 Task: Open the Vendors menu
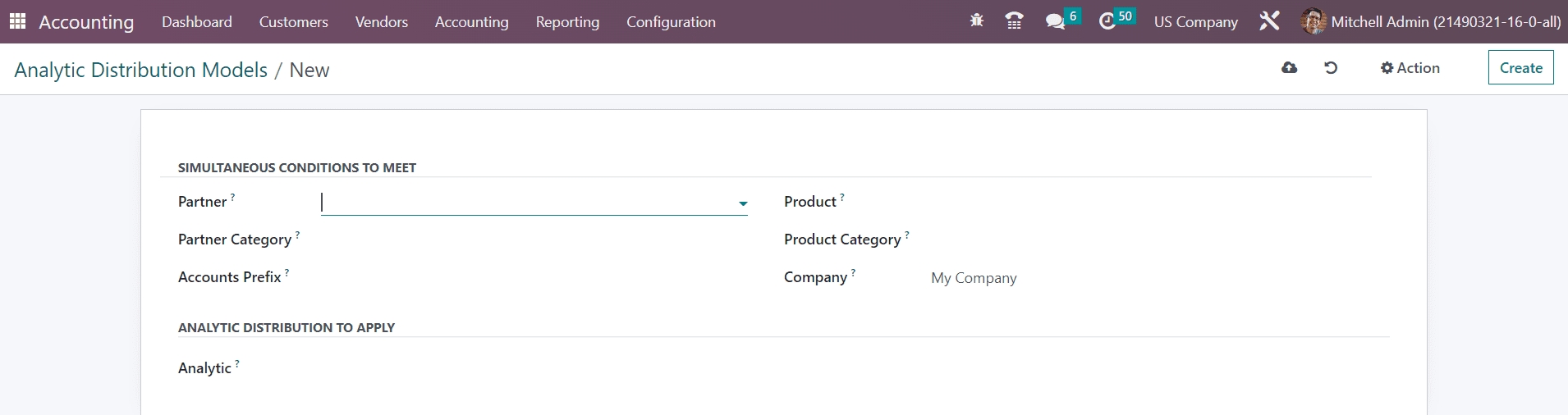coord(381,22)
